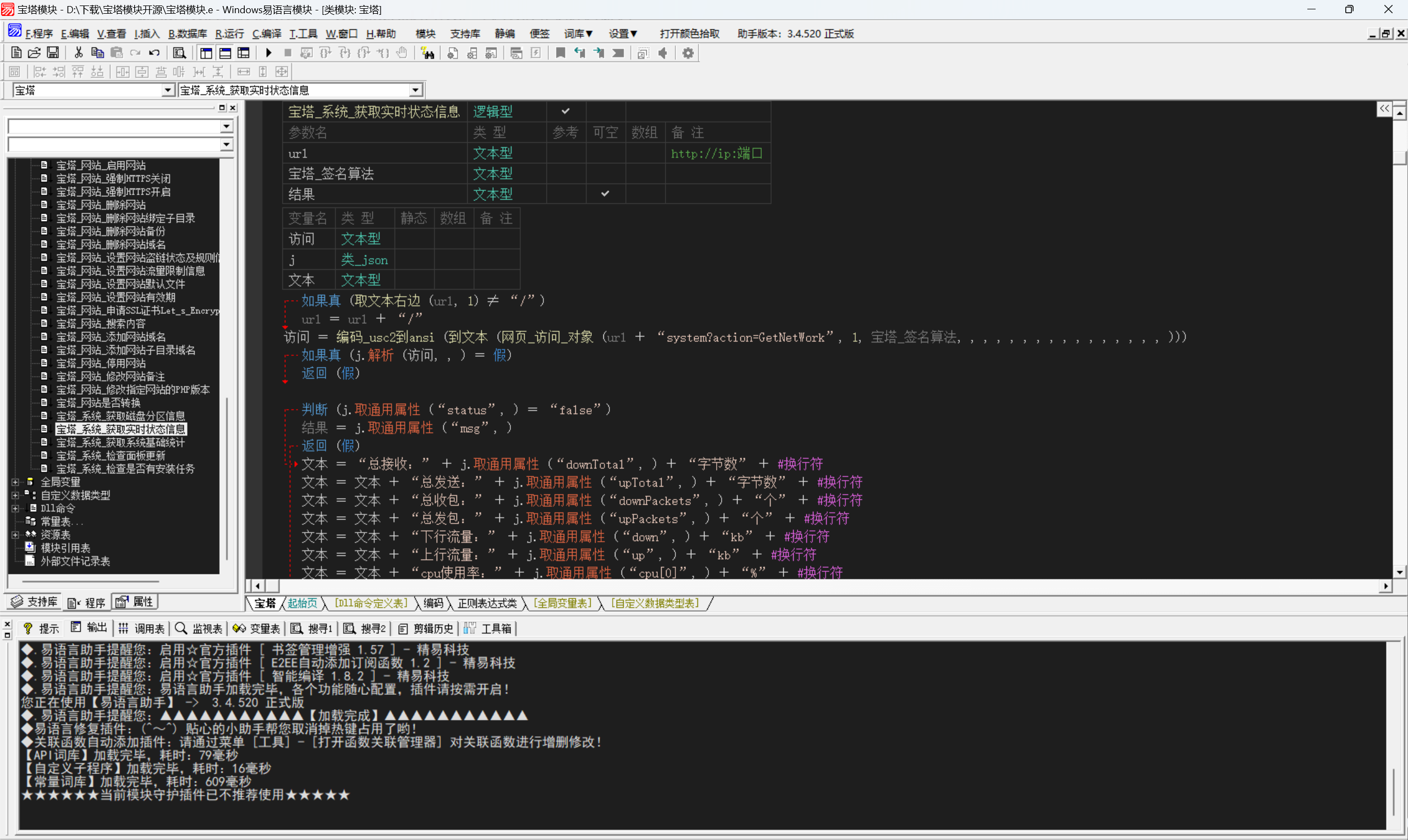Open the 宝塔 class dropdown
Screen dimensions: 1408x840
click(168, 91)
